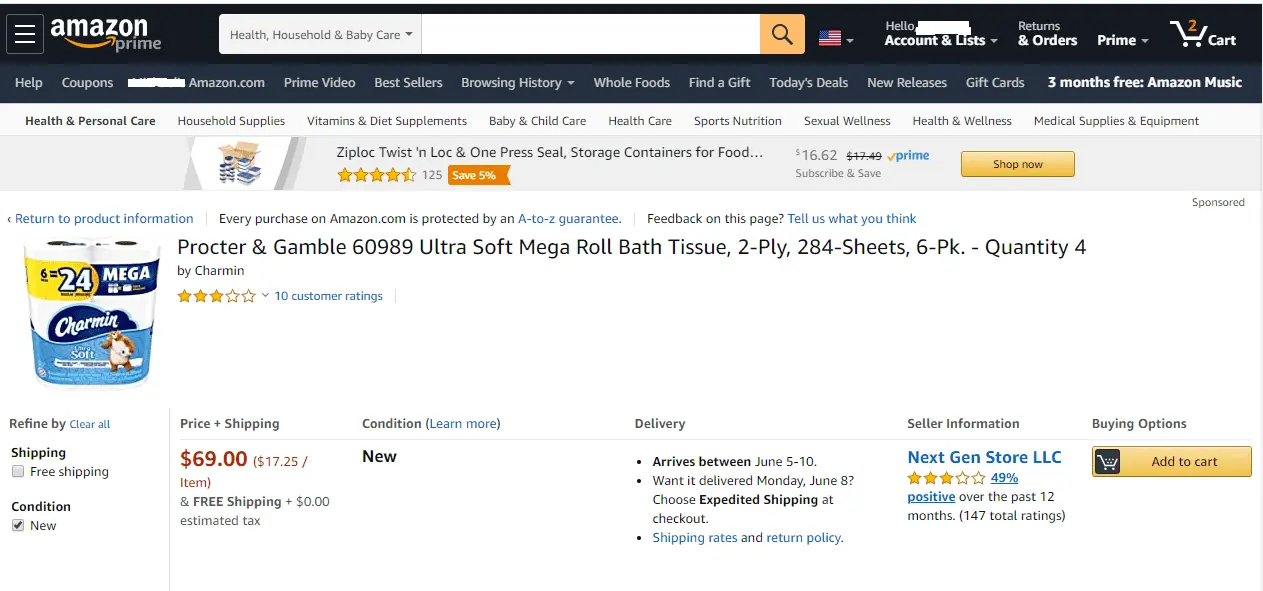Viewport: 1263px width, 591px height.
Task: Click the US flag language selector
Action: [835, 39]
